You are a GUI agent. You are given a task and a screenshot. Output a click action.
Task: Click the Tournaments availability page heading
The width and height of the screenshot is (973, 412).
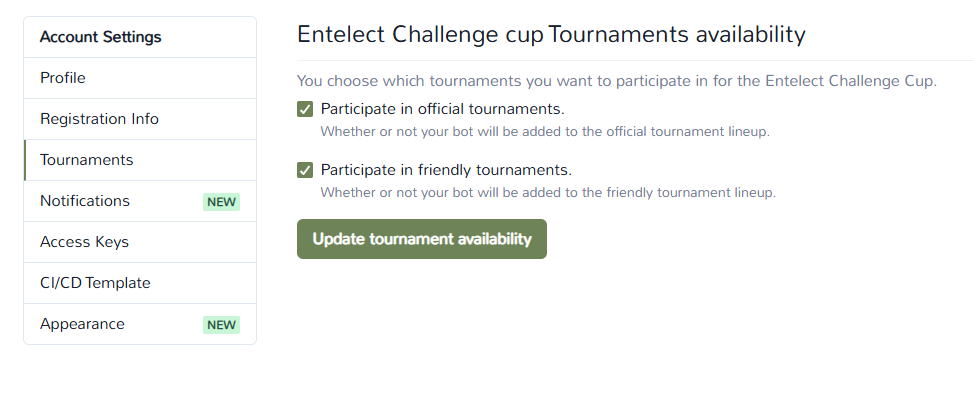[551, 34]
